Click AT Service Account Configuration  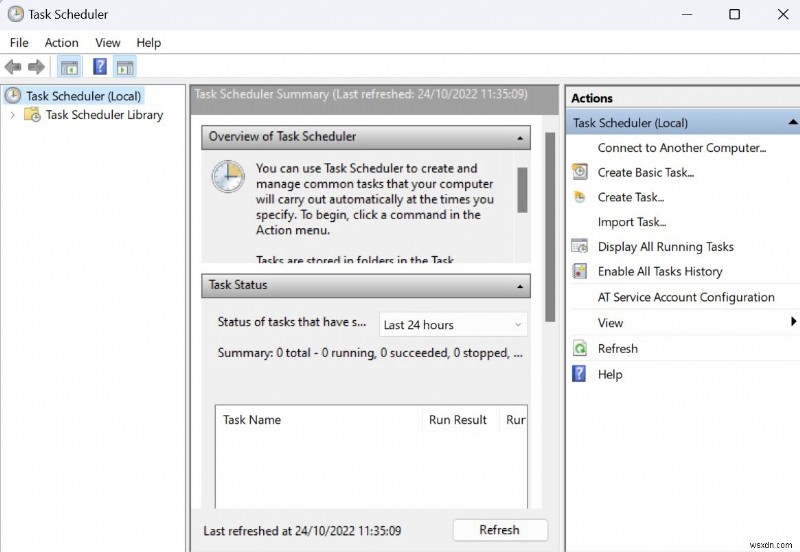[x=686, y=297]
